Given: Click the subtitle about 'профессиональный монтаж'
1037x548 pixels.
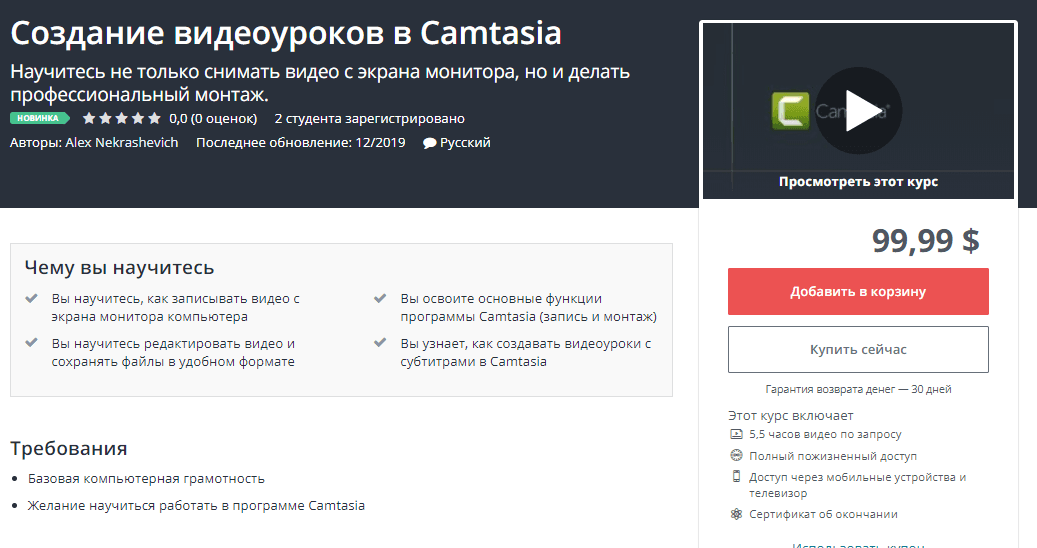Looking at the screenshot, I should [x=320, y=83].
